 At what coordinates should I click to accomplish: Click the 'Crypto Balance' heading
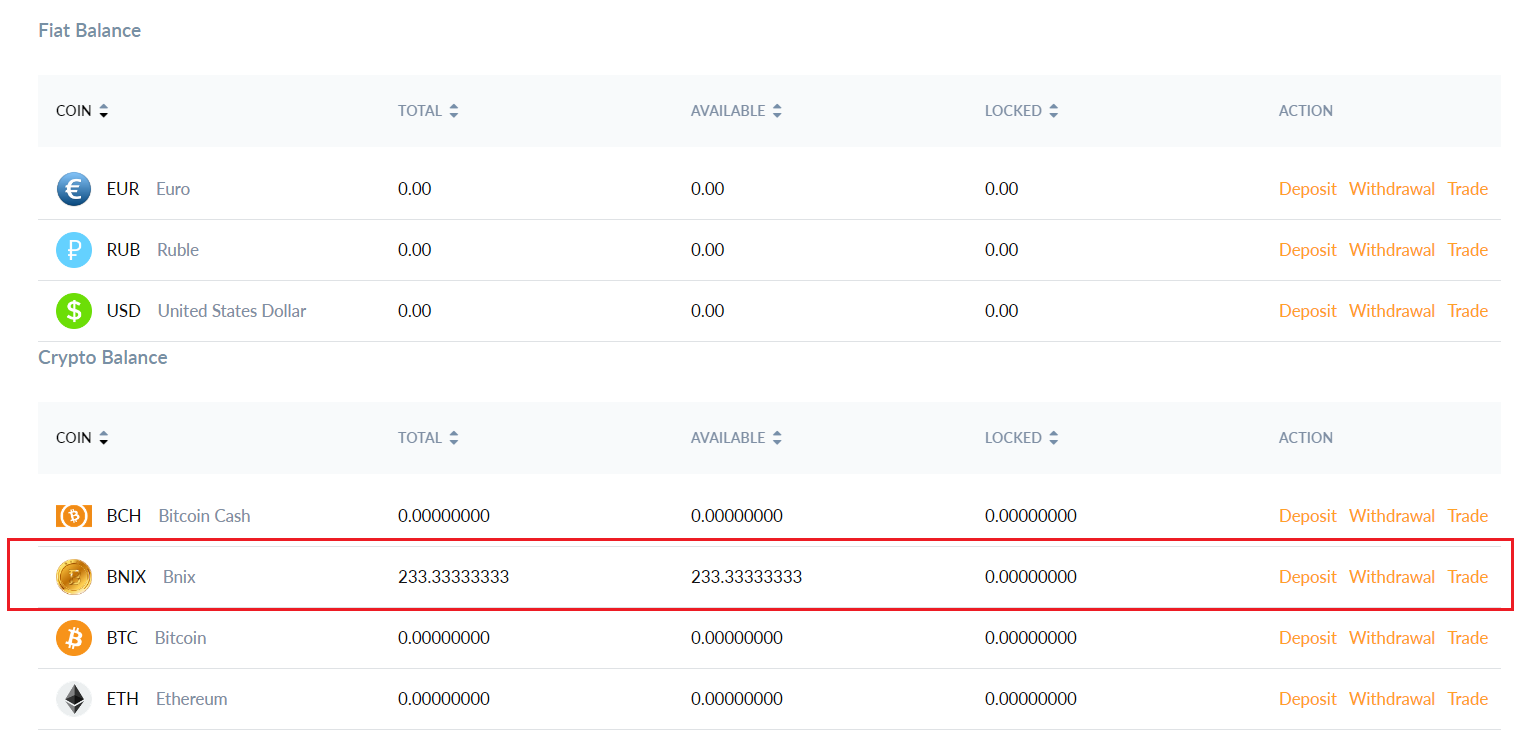pos(103,358)
